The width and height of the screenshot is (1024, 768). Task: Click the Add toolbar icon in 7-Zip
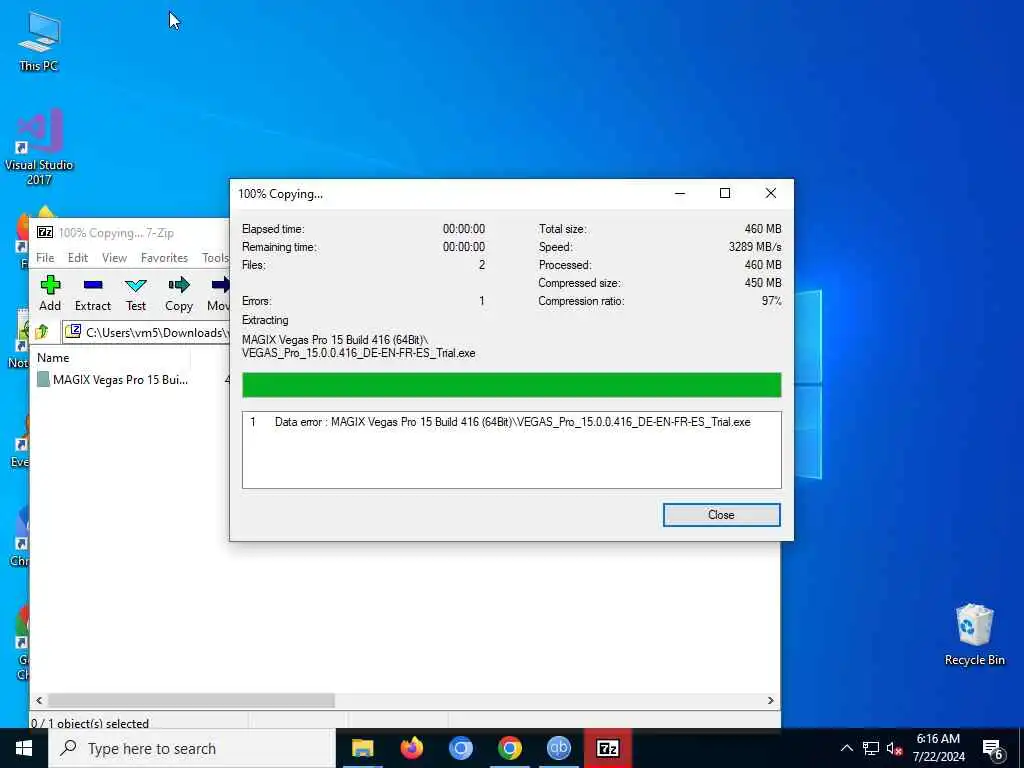[x=50, y=293]
